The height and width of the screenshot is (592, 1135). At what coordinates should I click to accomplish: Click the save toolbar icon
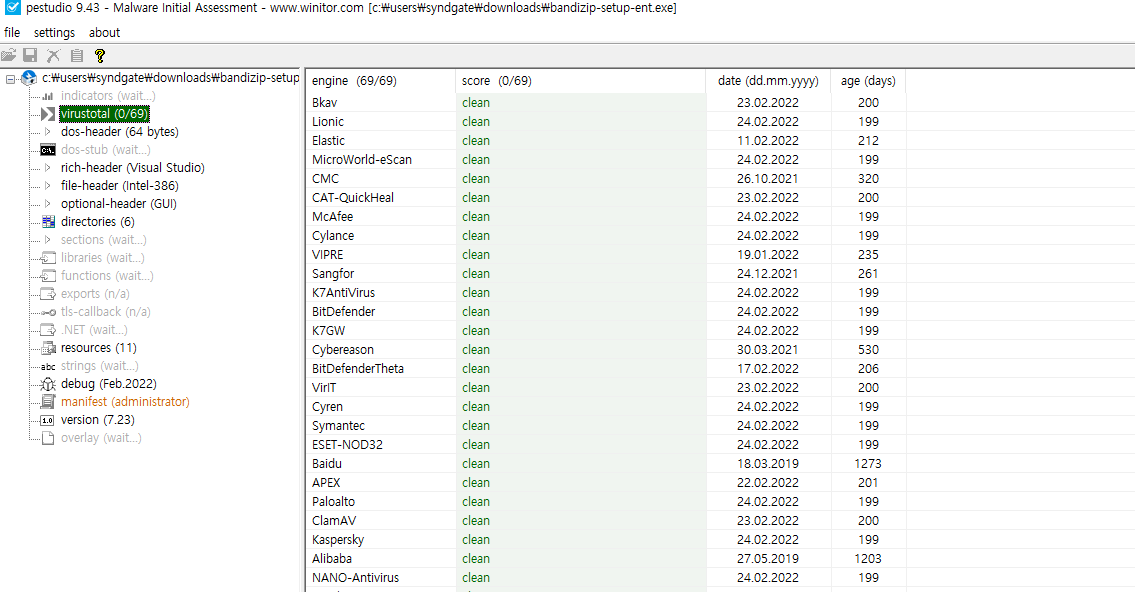[x=30, y=56]
